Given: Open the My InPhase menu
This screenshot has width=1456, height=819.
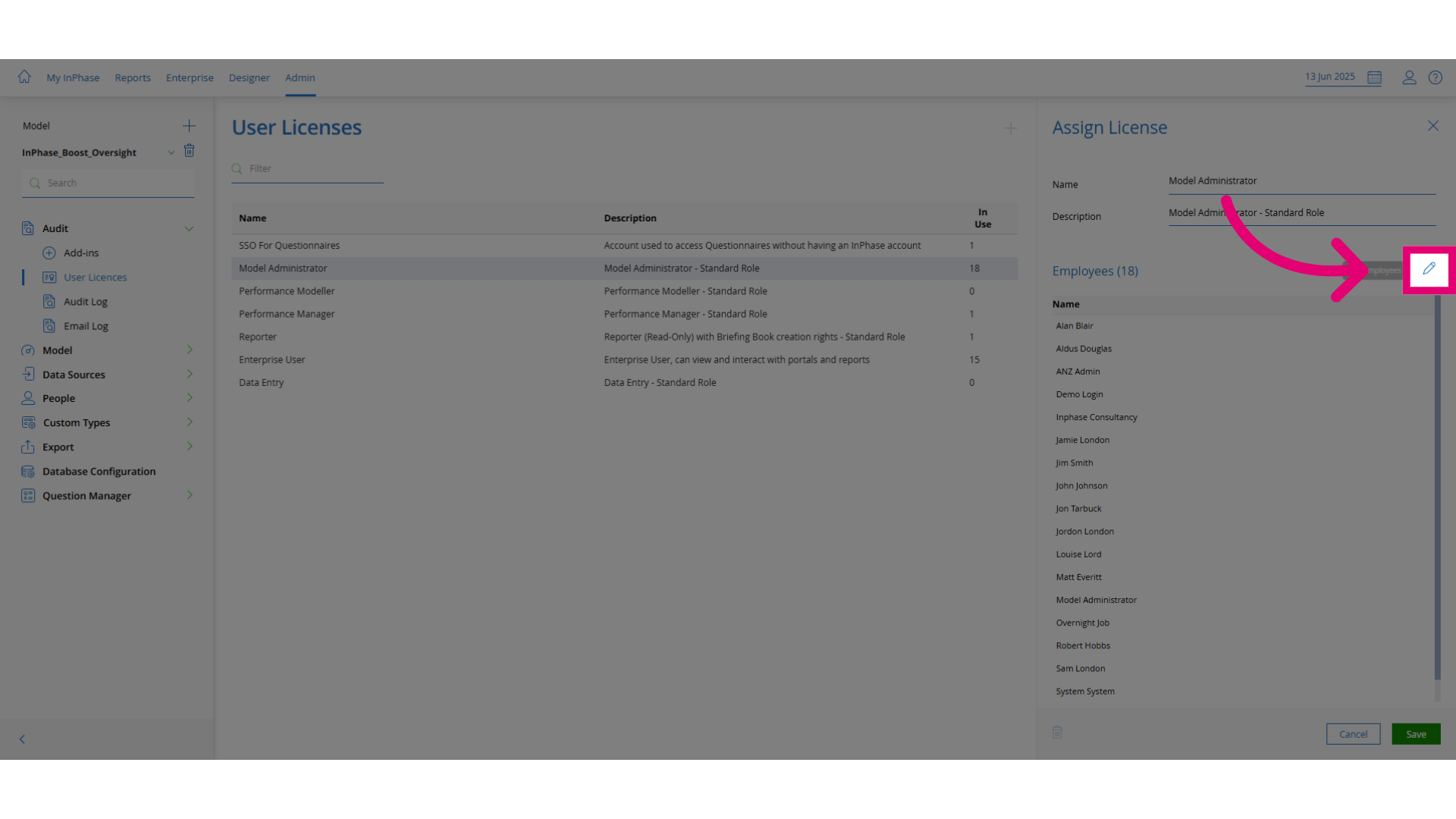Looking at the screenshot, I should pyautogui.click(x=73, y=77).
